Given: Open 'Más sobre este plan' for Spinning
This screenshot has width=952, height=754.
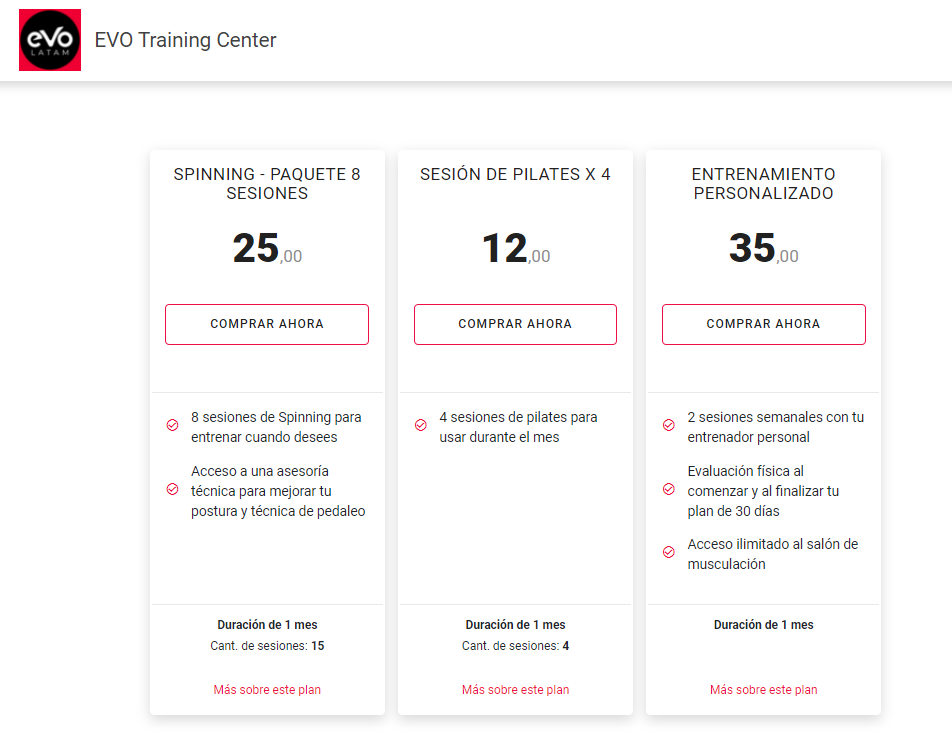Looking at the screenshot, I should 267,689.
